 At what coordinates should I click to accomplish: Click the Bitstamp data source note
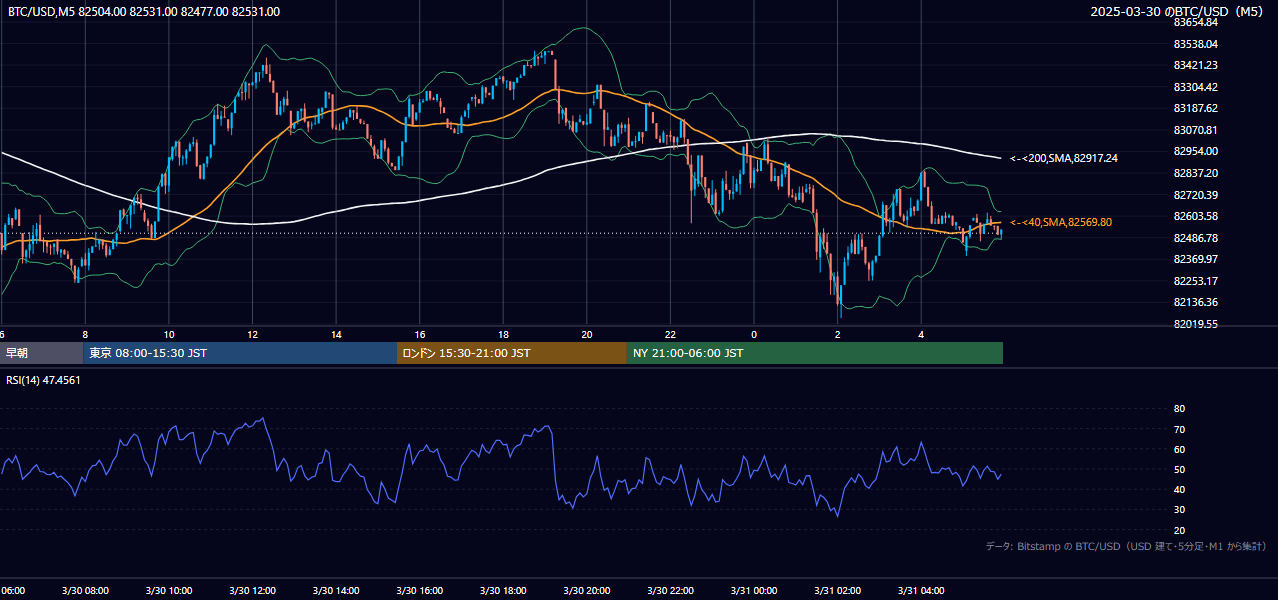coord(1126,546)
